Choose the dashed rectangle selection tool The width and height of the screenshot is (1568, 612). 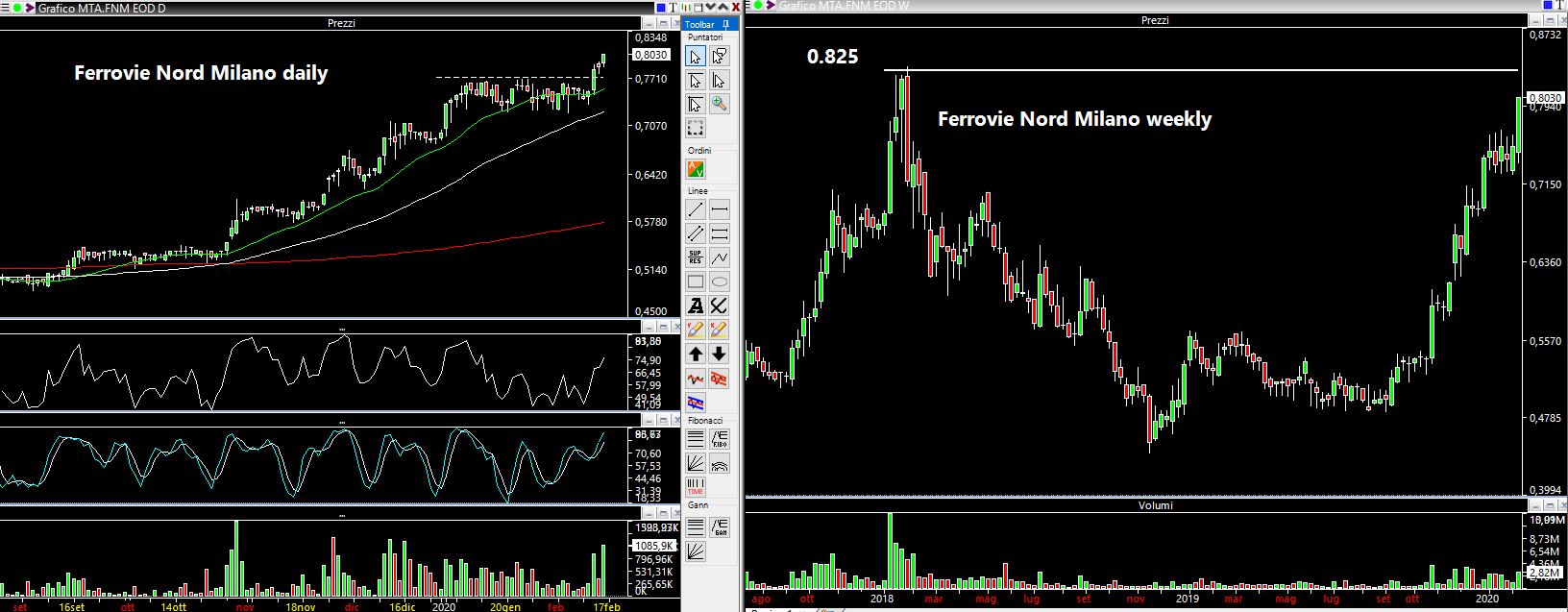(696, 128)
